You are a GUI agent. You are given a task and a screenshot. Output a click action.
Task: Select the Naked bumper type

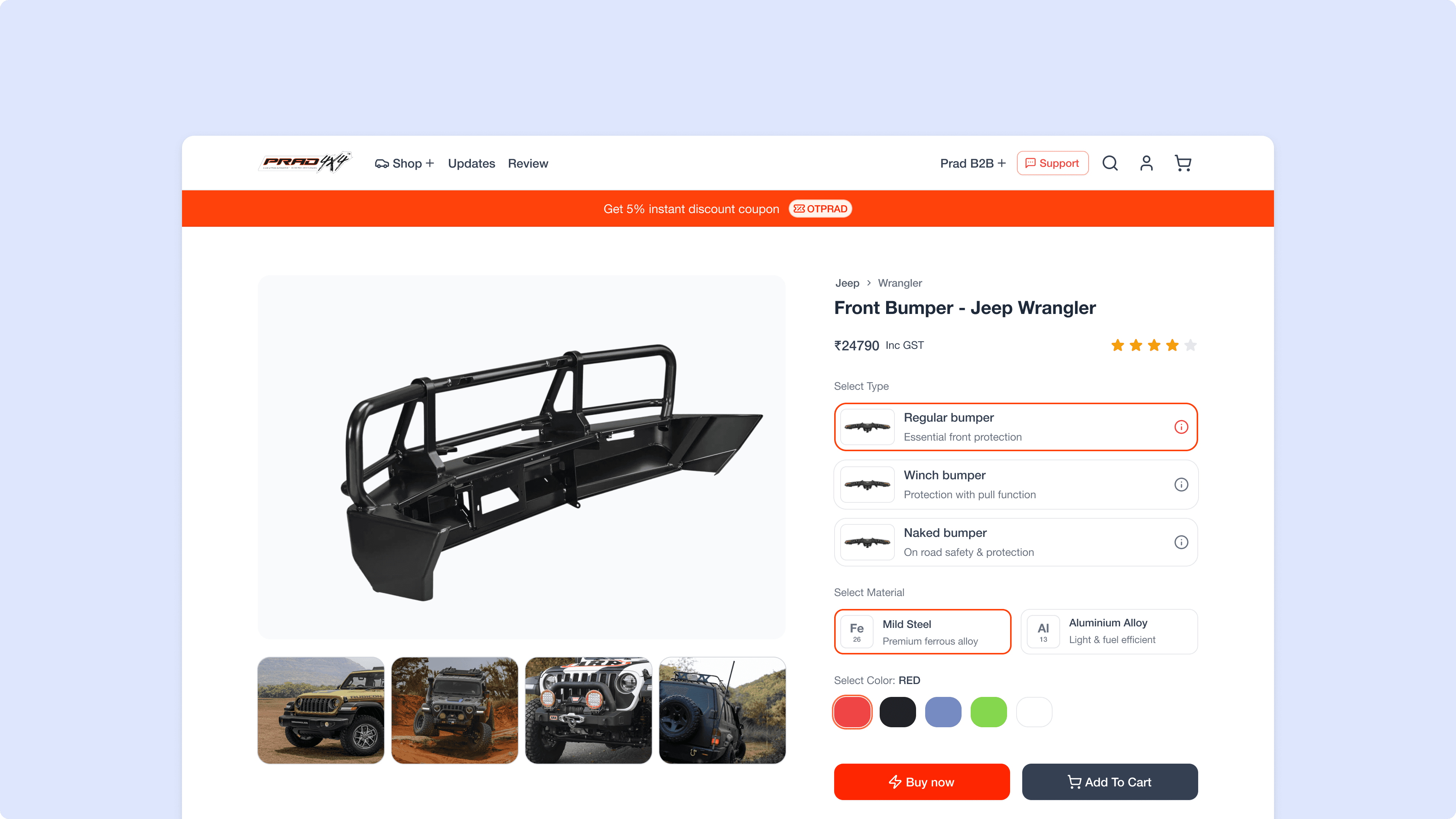[x=1016, y=542]
